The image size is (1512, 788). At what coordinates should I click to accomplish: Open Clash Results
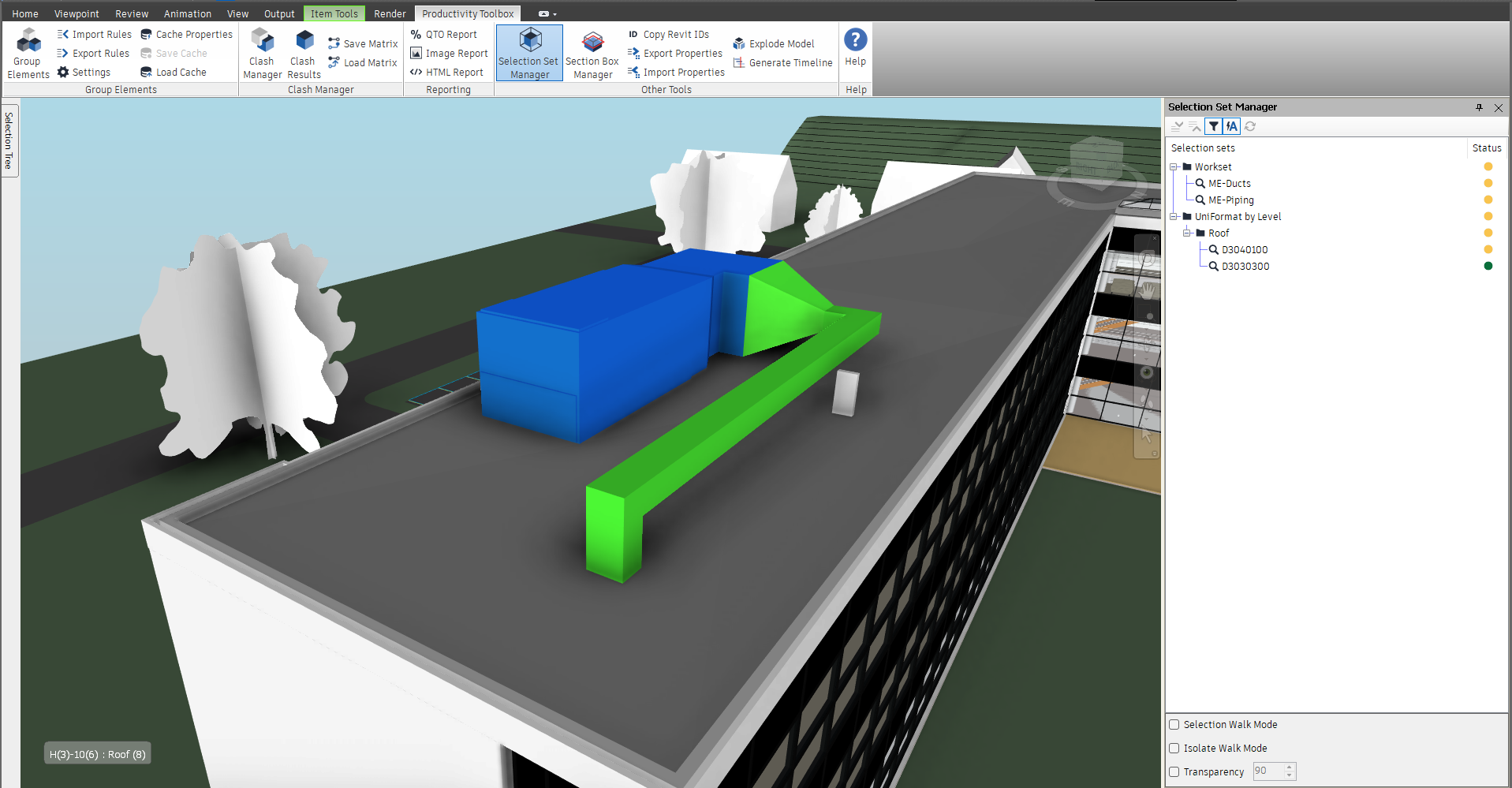point(304,53)
